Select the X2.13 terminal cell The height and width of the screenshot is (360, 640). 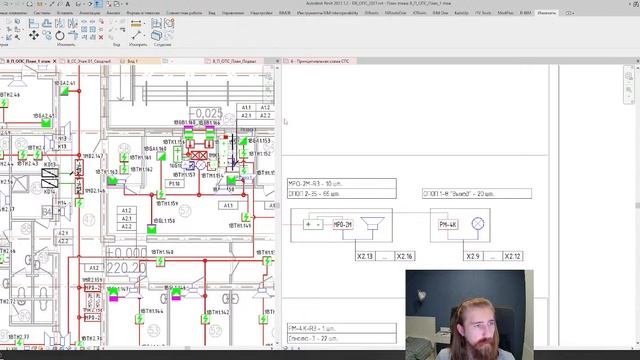pos(365,256)
